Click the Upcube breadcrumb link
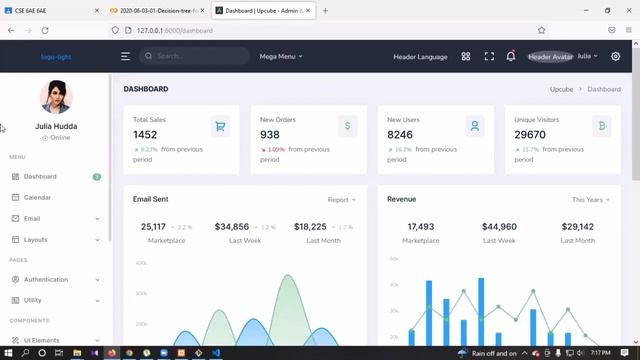This screenshot has height=360, width=640. (561, 89)
